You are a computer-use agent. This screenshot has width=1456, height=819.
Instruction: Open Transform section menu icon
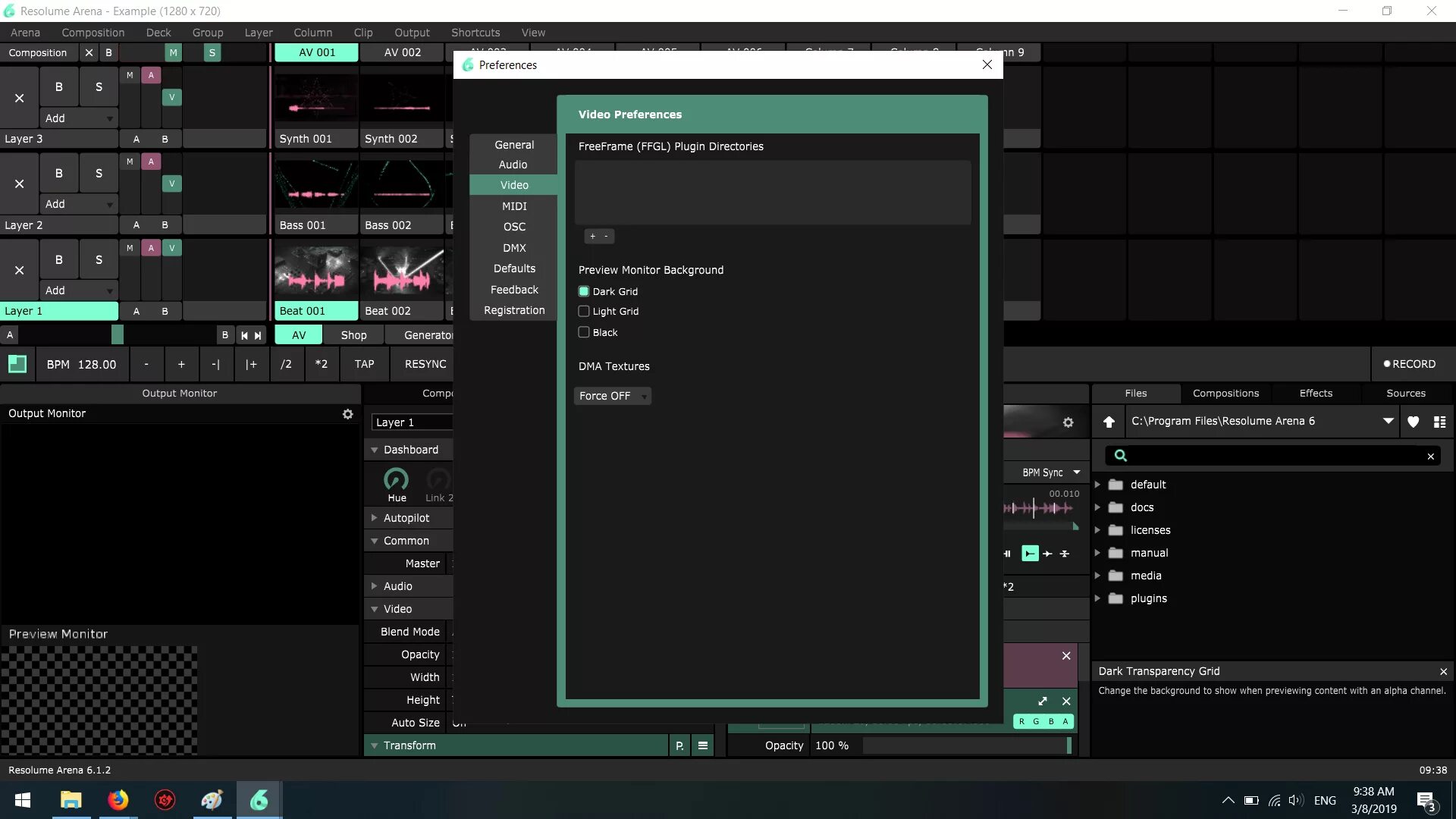pyautogui.click(x=702, y=745)
